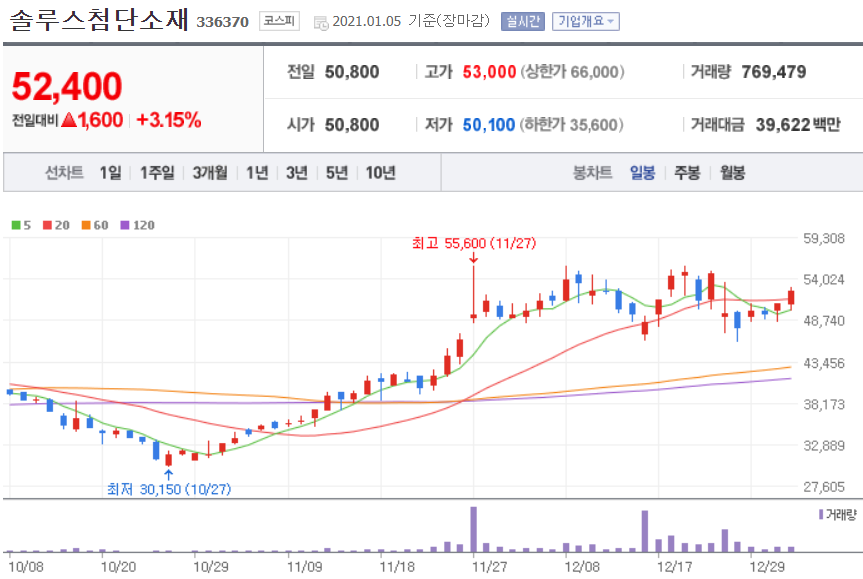
Task: Open the 실시간 real-time button
Action: pos(523,21)
